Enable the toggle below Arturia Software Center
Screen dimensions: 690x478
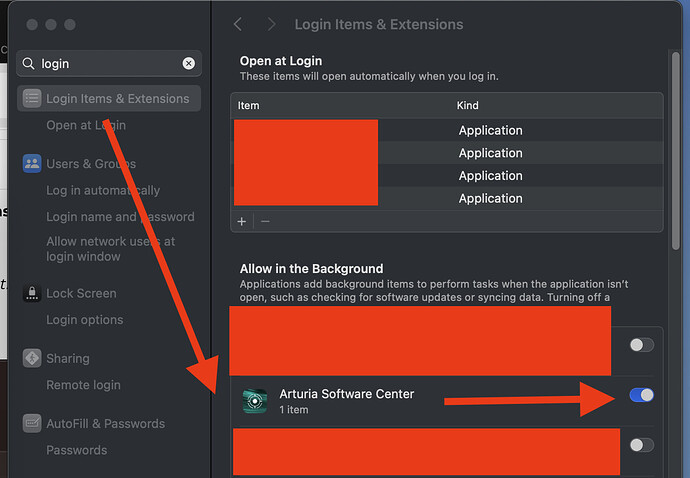[x=641, y=445]
